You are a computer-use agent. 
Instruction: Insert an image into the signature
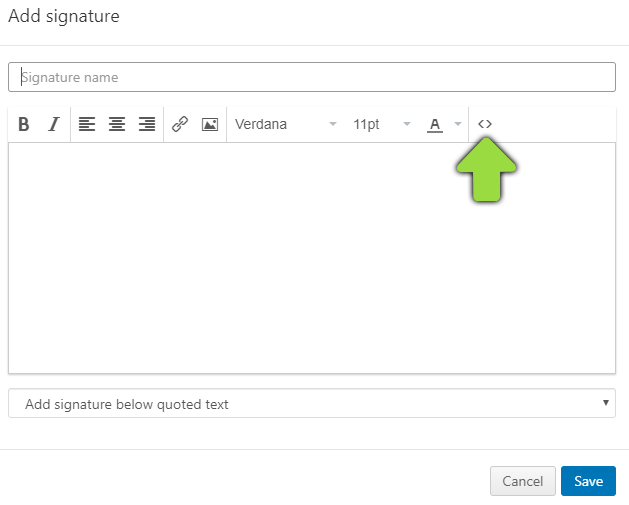[210, 125]
